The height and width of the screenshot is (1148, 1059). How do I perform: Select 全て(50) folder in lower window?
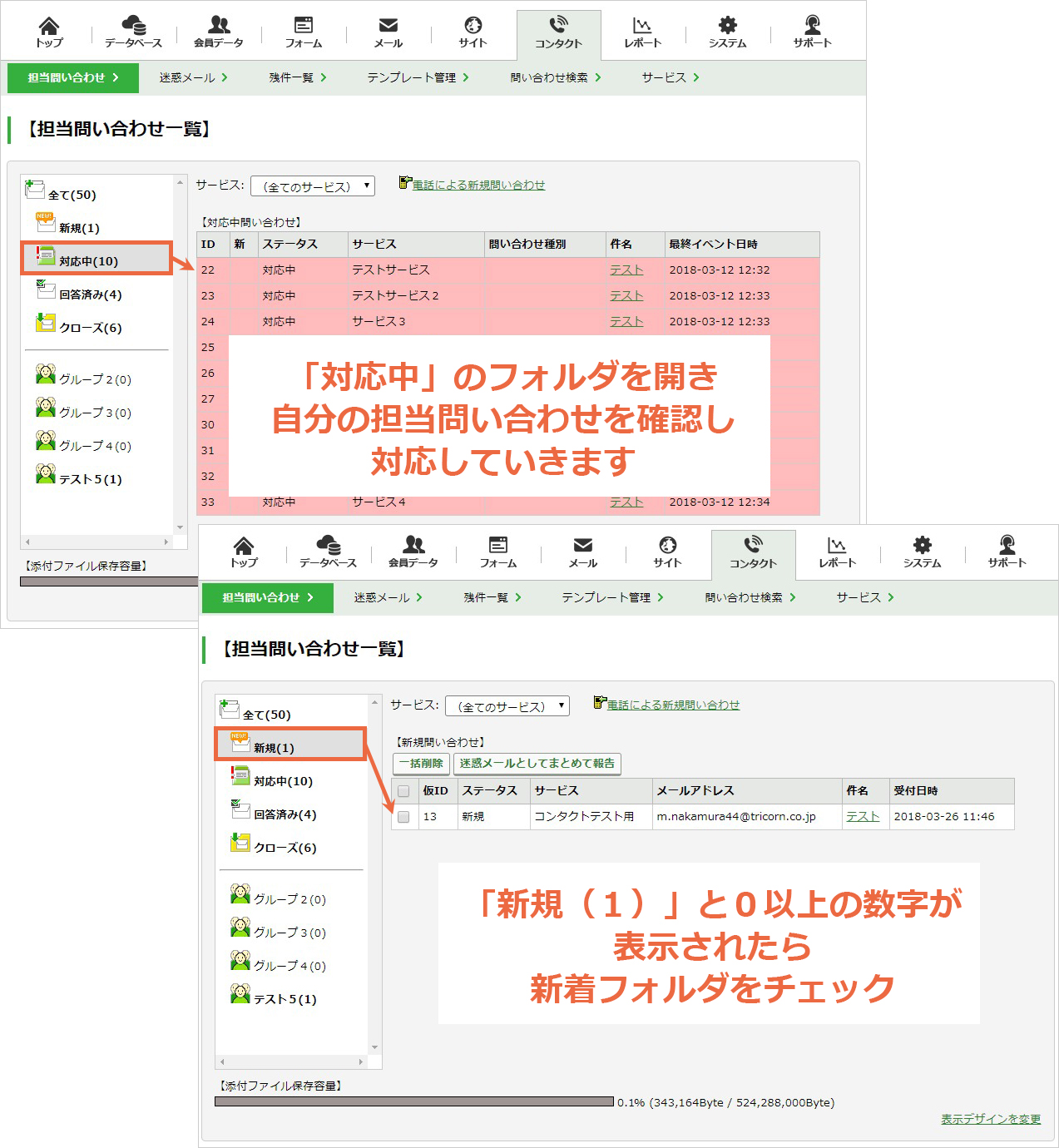coord(255,711)
